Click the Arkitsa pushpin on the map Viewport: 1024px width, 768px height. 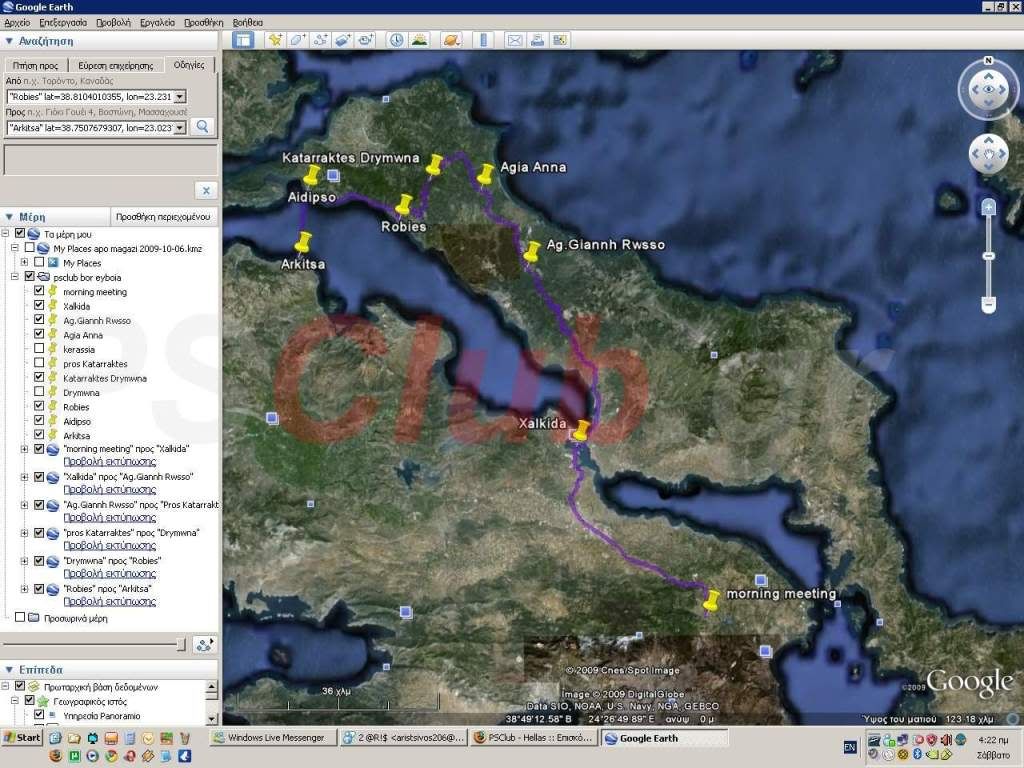pyautogui.click(x=302, y=242)
